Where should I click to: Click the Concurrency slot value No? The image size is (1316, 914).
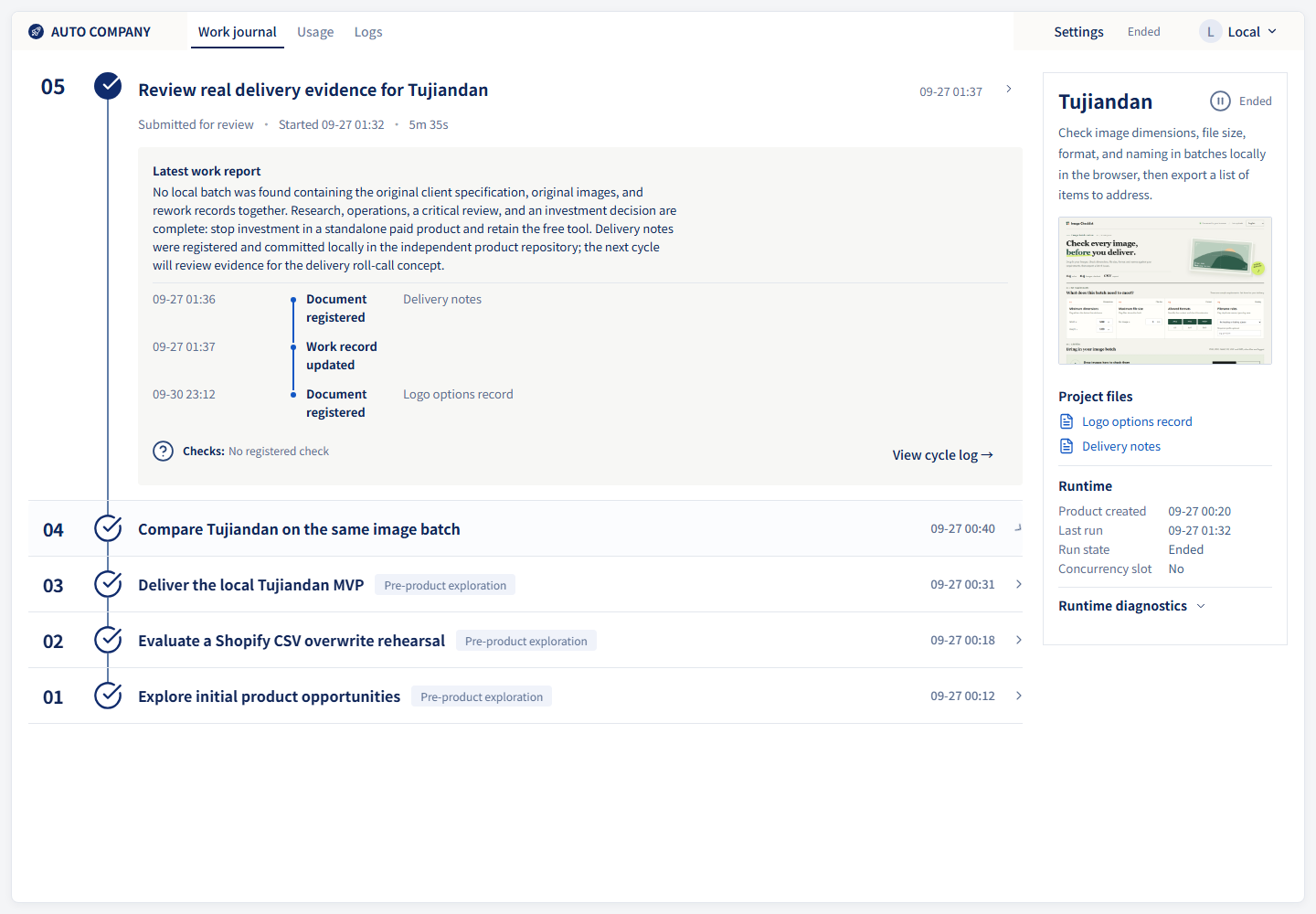(x=1176, y=569)
